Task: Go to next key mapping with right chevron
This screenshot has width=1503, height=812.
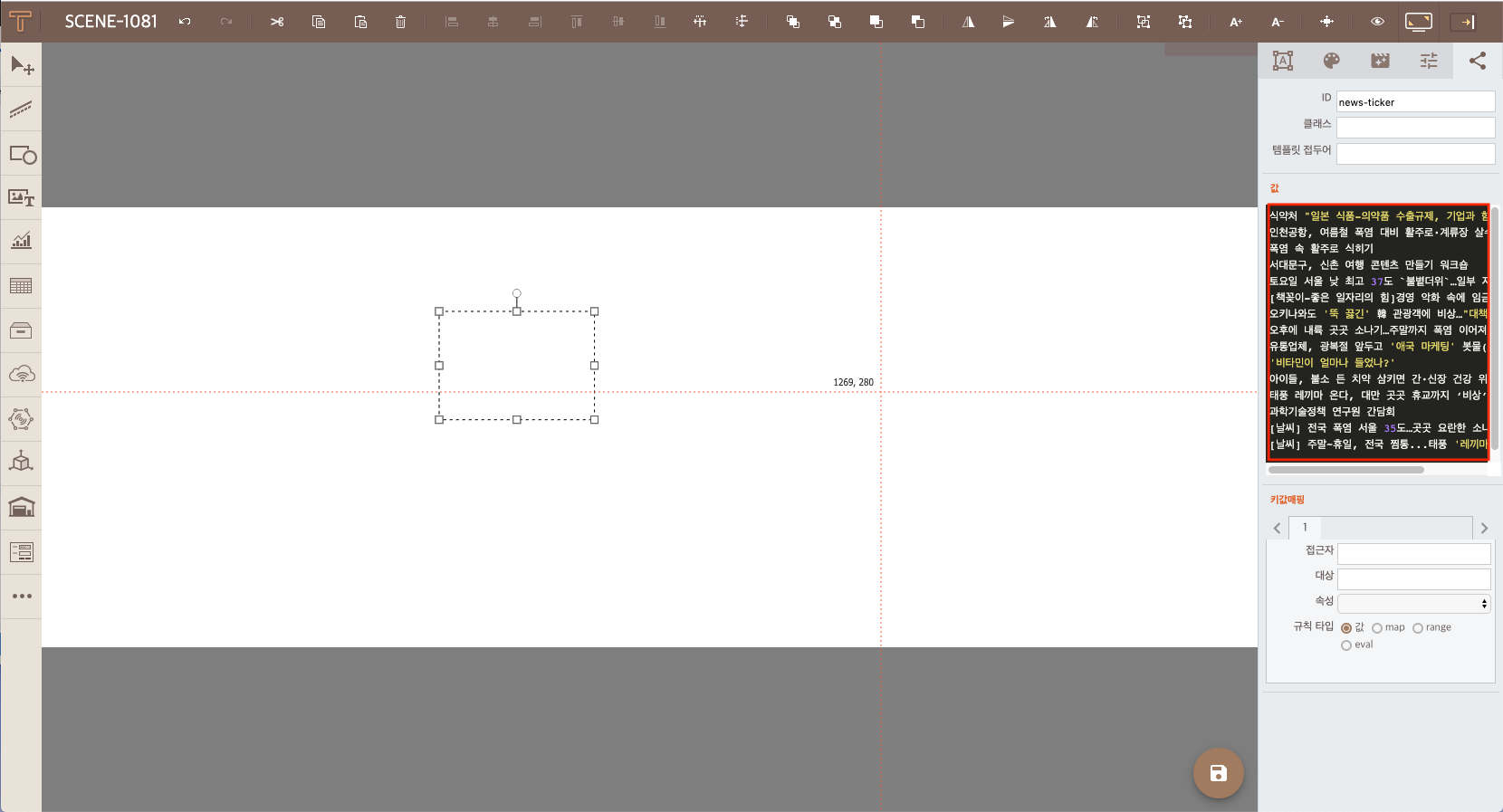Action: click(x=1484, y=528)
